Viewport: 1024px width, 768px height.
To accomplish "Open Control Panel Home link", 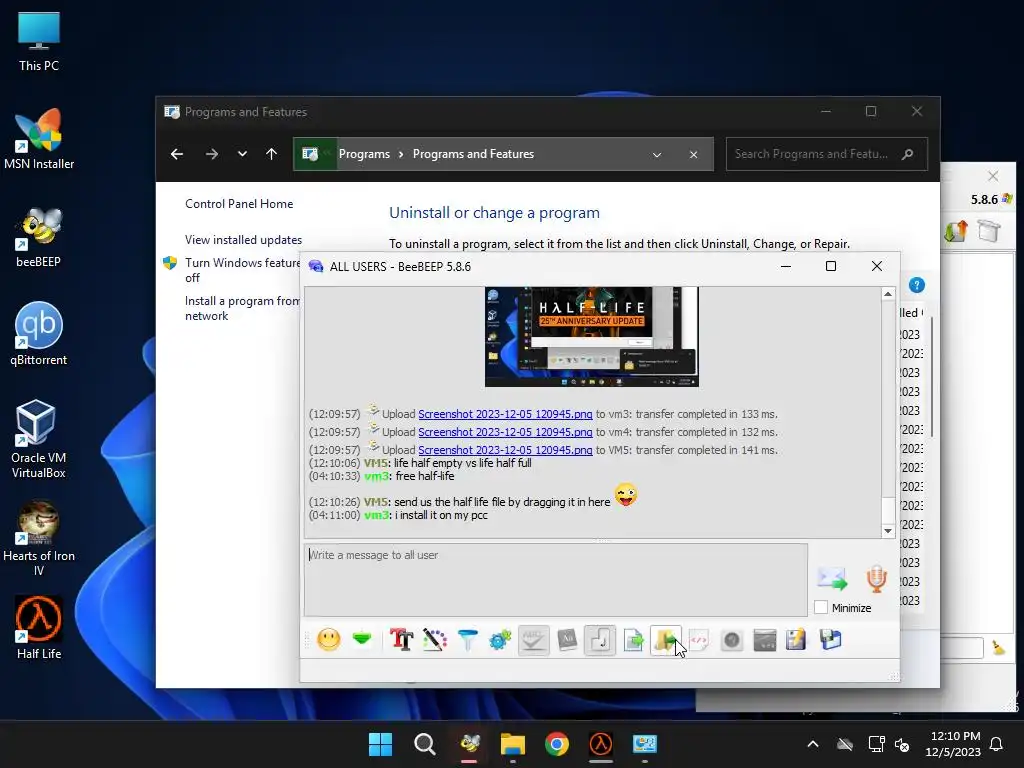I will tap(239, 204).
